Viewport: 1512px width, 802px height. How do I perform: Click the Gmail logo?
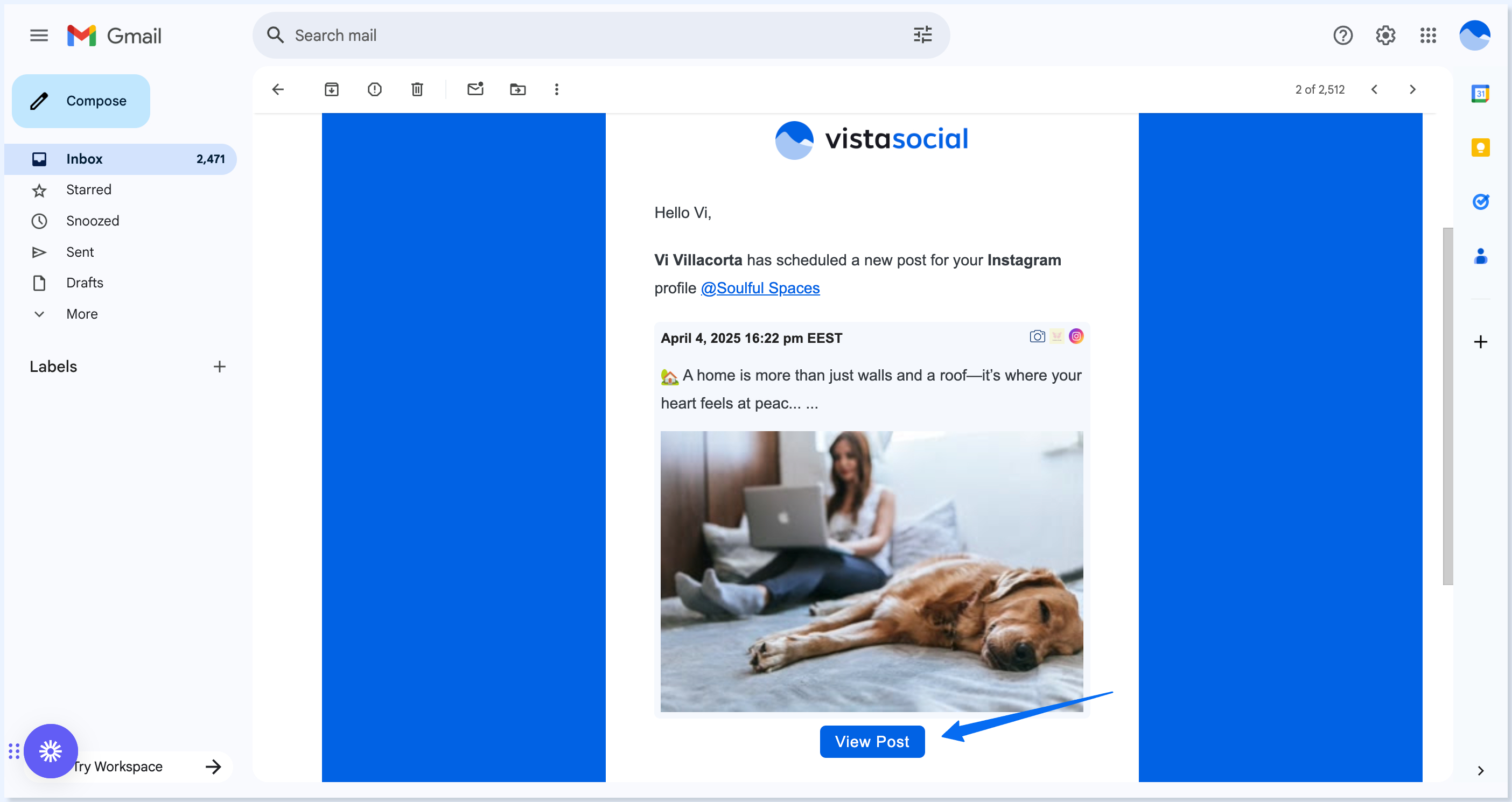coord(114,36)
